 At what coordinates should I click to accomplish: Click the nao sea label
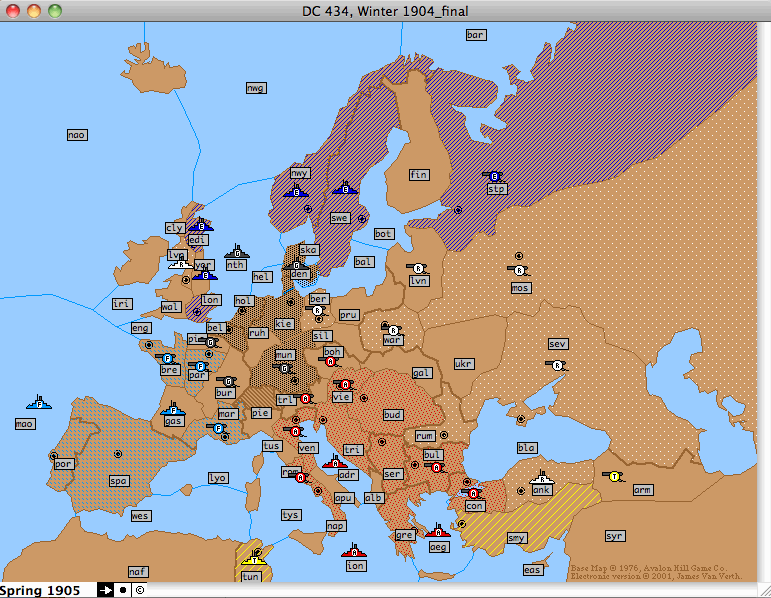[x=77, y=135]
